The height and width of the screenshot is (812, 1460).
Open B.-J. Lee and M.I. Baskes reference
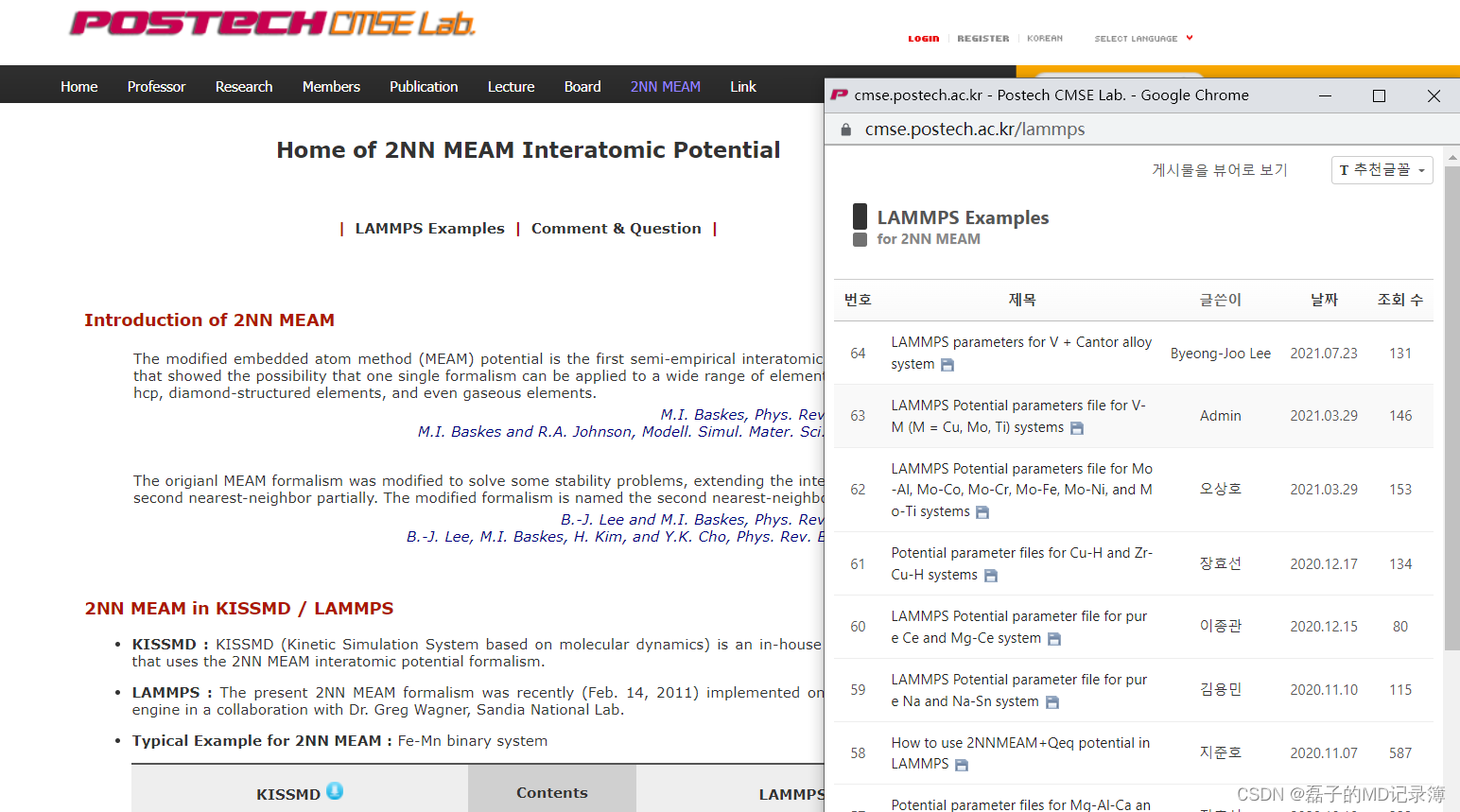pyautogui.click(x=692, y=520)
